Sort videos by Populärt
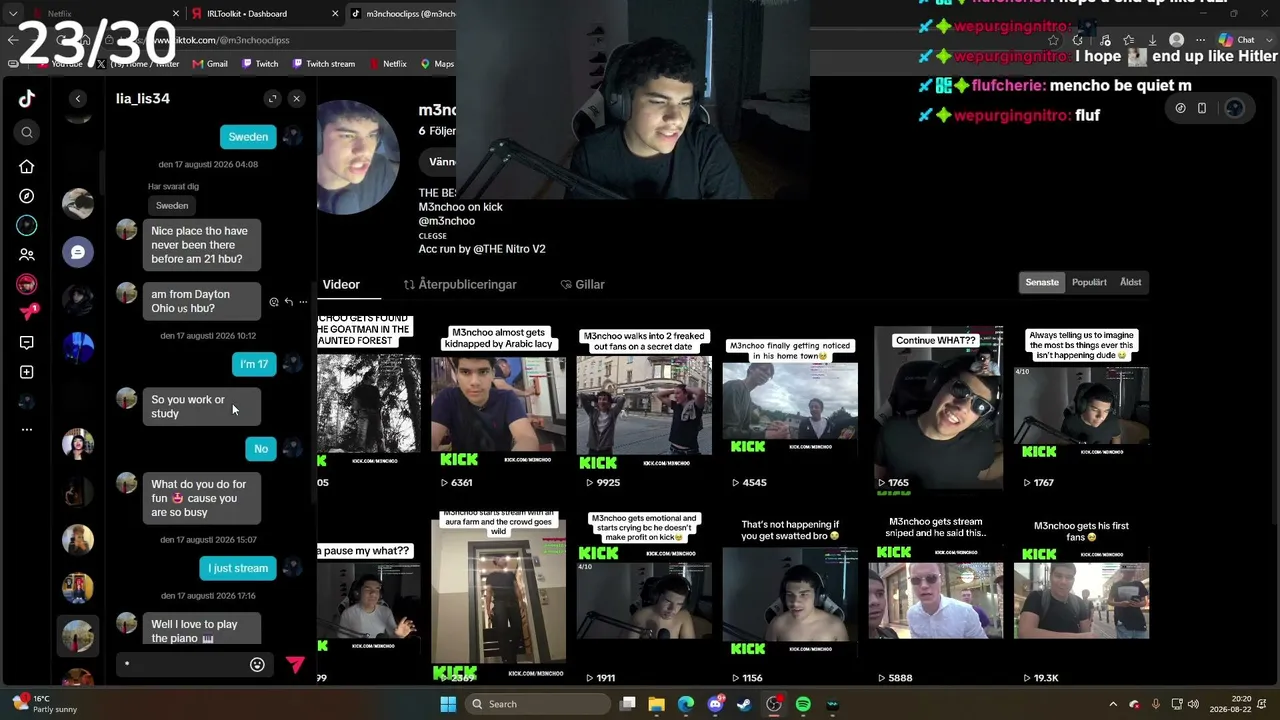The height and width of the screenshot is (720, 1280). (1089, 282)
